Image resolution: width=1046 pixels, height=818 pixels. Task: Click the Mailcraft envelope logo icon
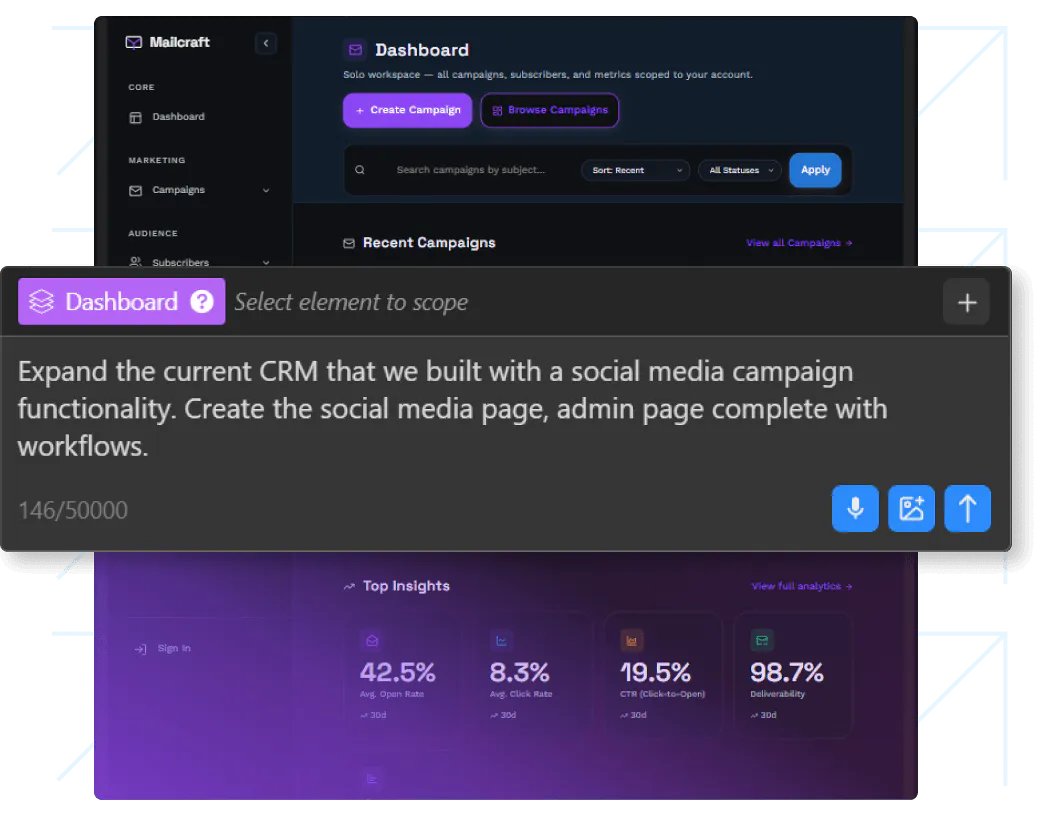(x=133, y=43)
